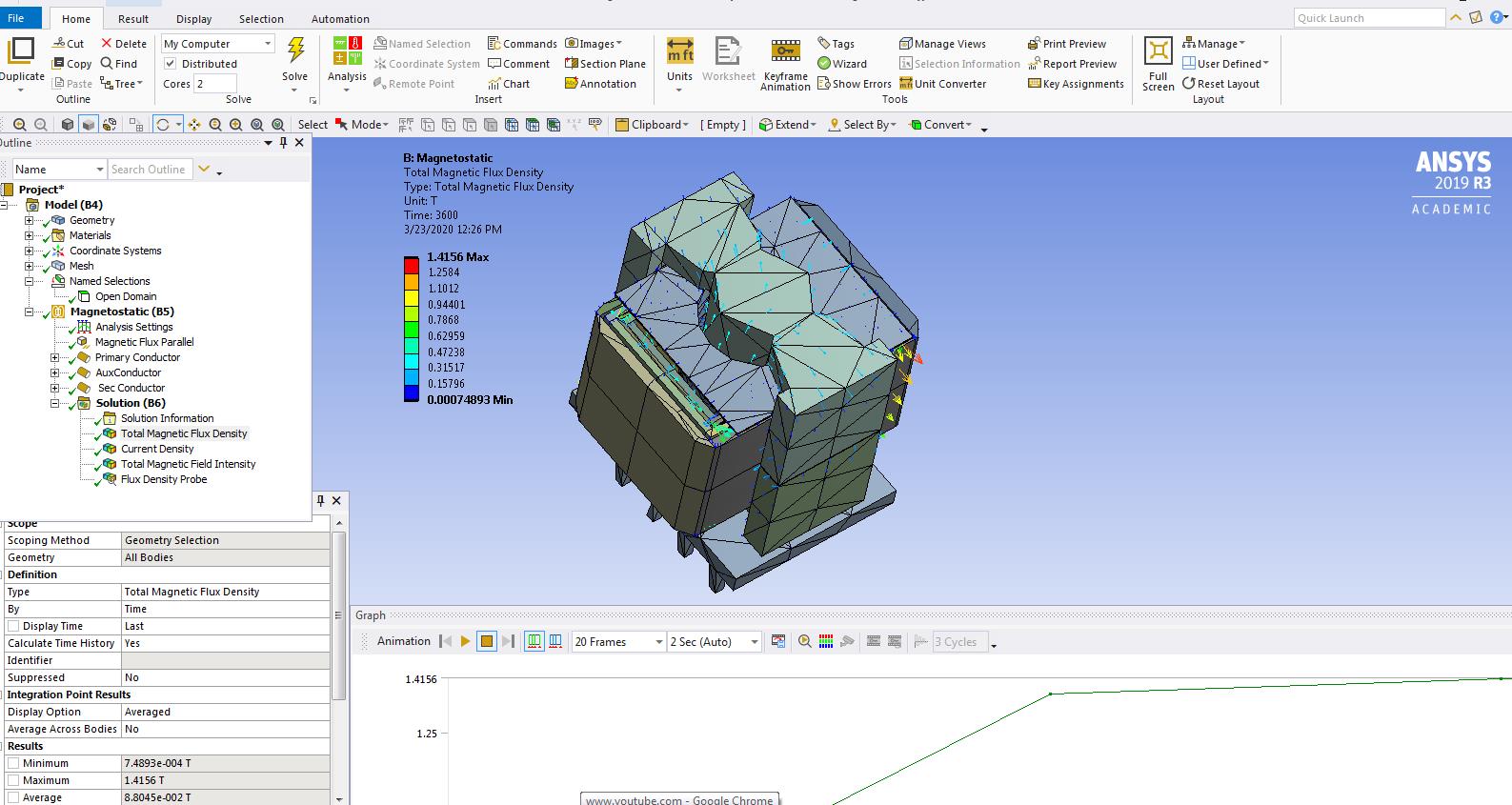Viewport: 1512px width, 805px height.
Task: Click the Find button
Action: [119, 64]
